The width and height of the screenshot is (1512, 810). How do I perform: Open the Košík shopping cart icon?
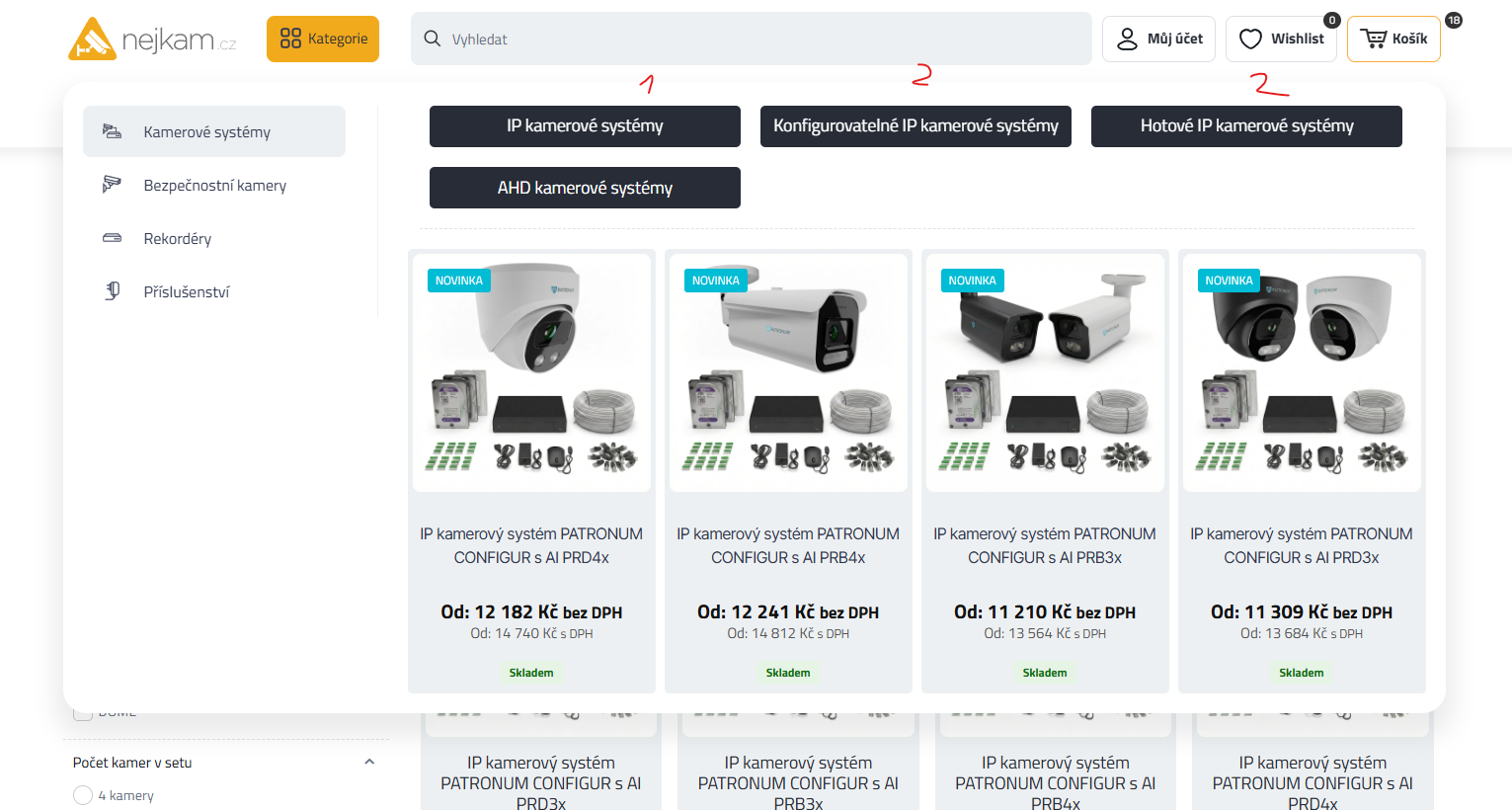coord(1373,39)
